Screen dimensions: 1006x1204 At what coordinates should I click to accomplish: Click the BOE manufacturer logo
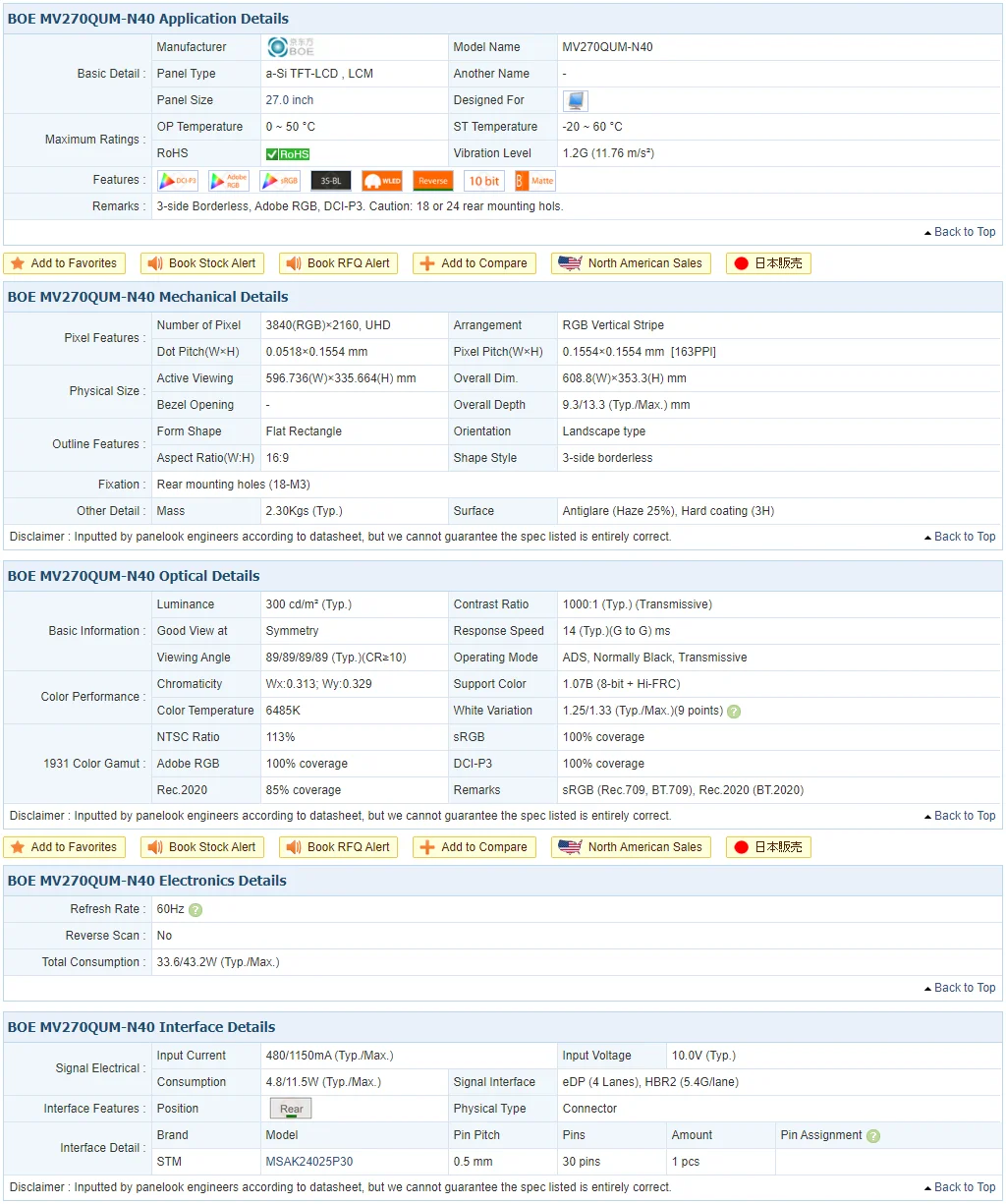tap(291, 46)
